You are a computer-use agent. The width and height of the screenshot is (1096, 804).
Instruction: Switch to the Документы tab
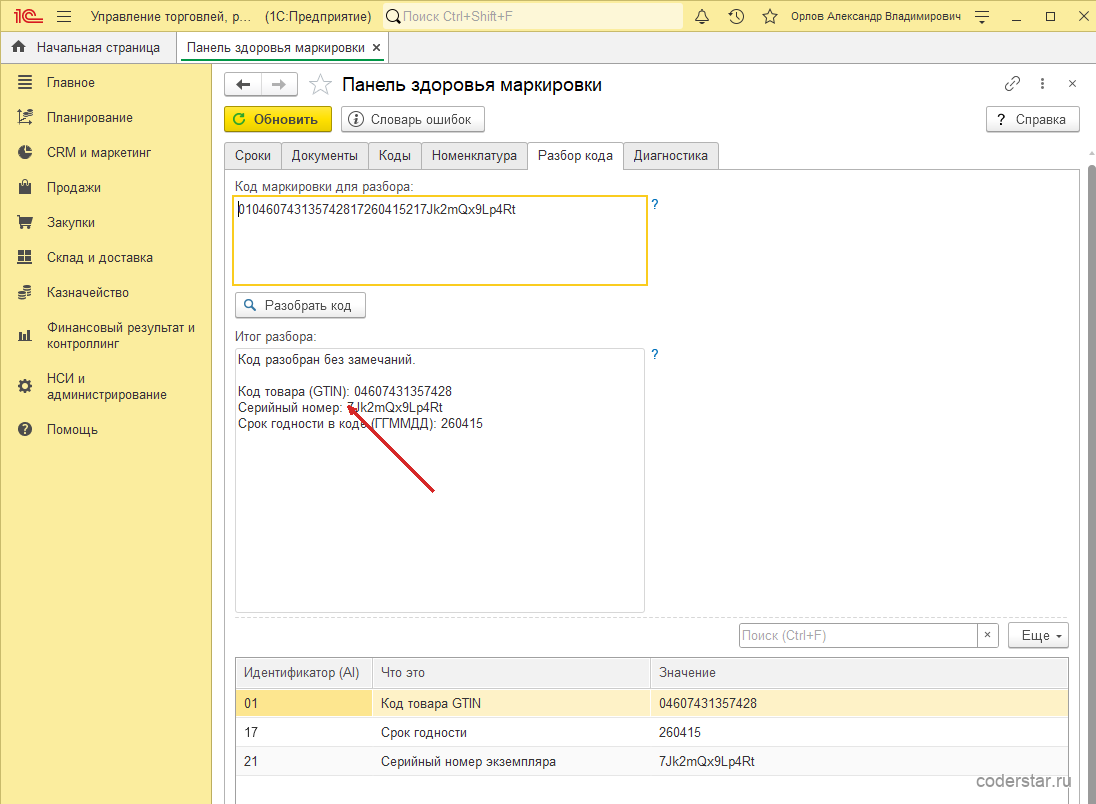[324, 155]
